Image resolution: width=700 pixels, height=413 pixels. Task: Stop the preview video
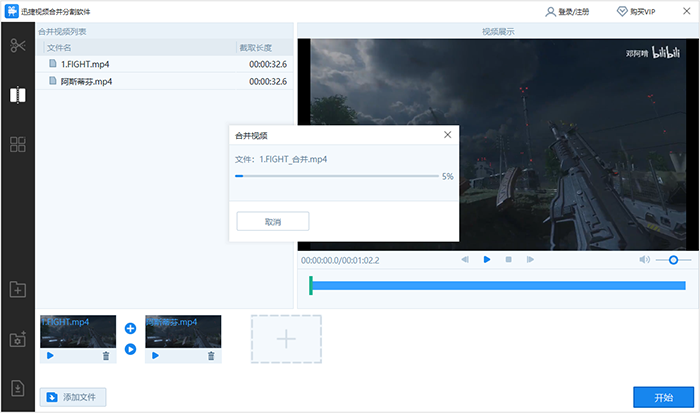coord(508,259)
